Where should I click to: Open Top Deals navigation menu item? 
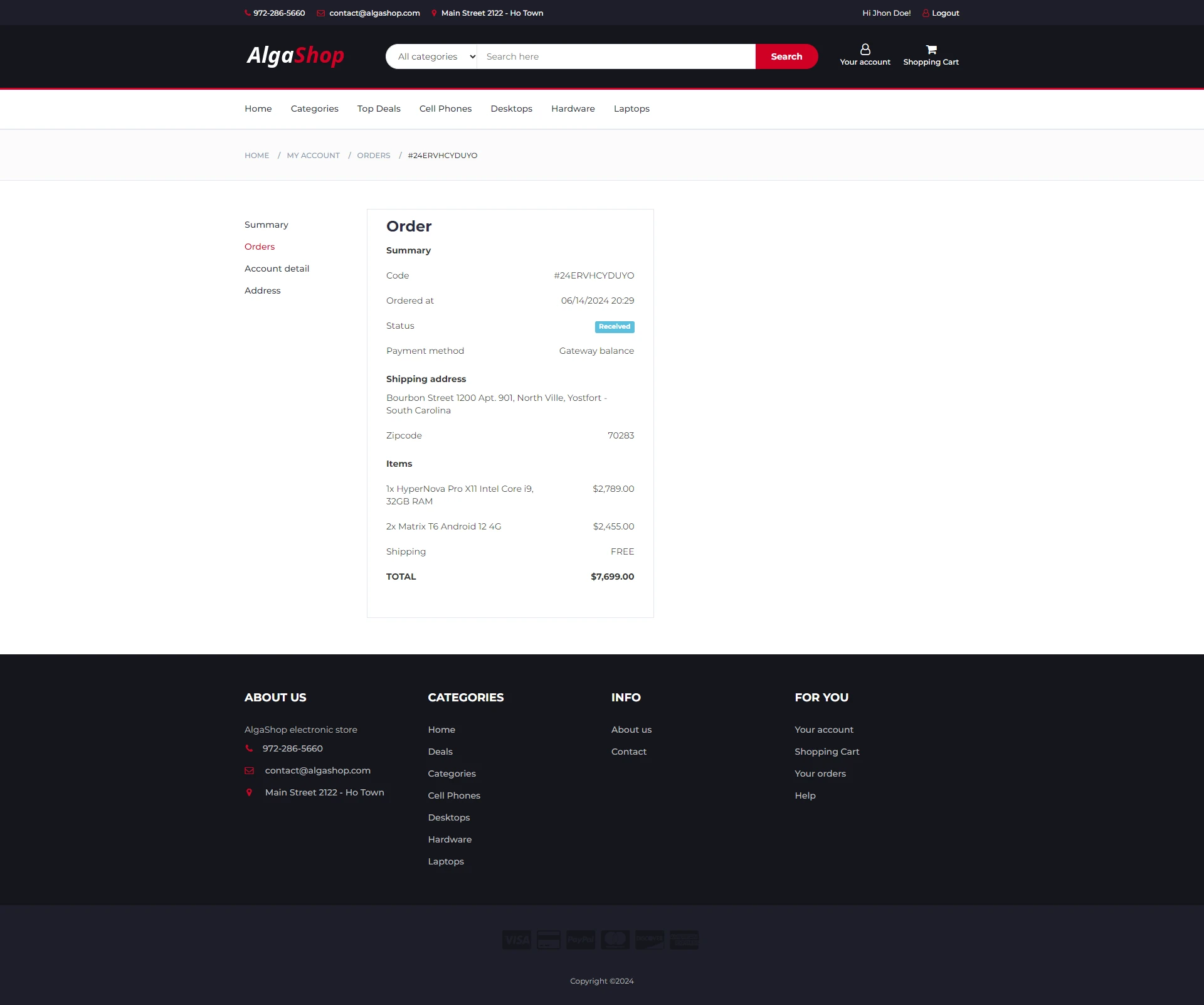379,109
